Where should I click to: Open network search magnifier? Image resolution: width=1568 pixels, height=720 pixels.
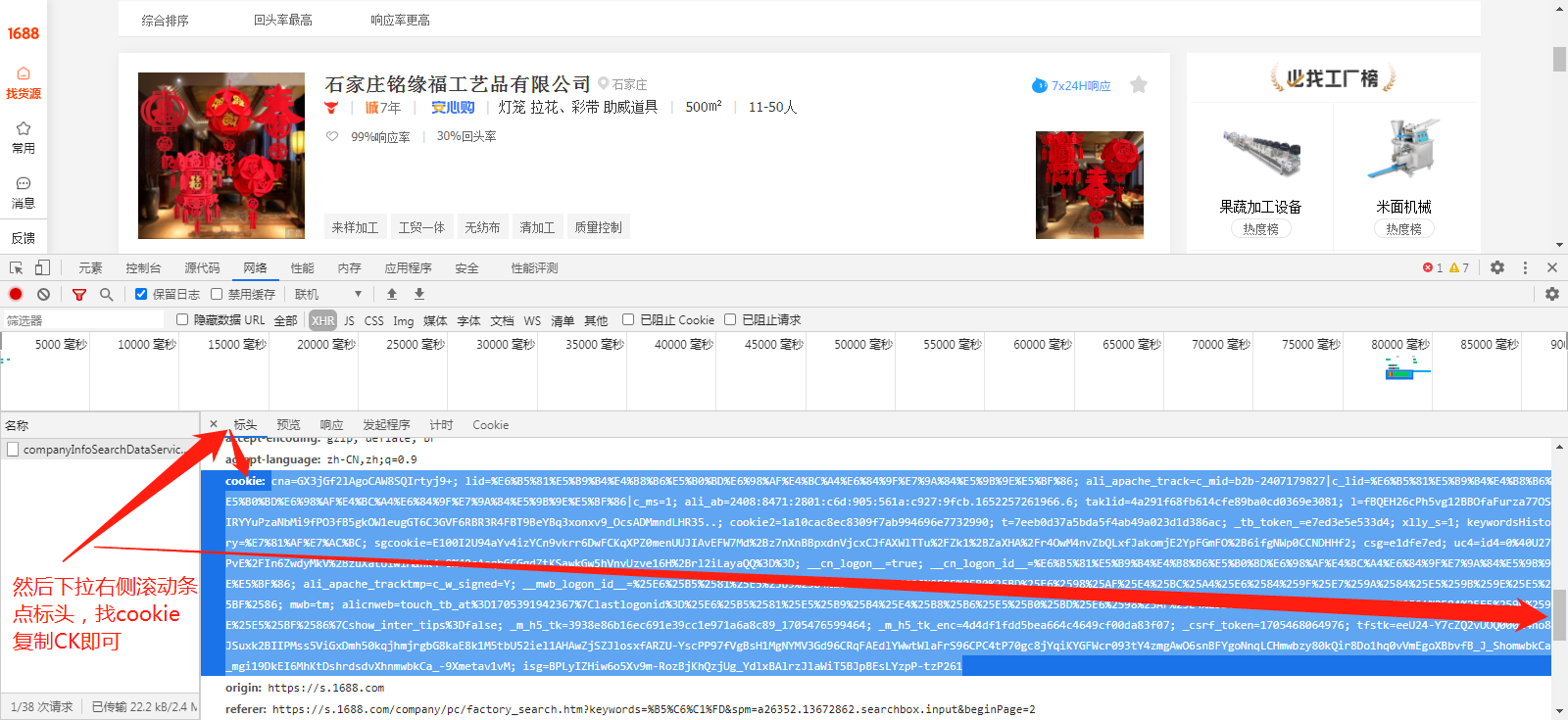(106, 294)
